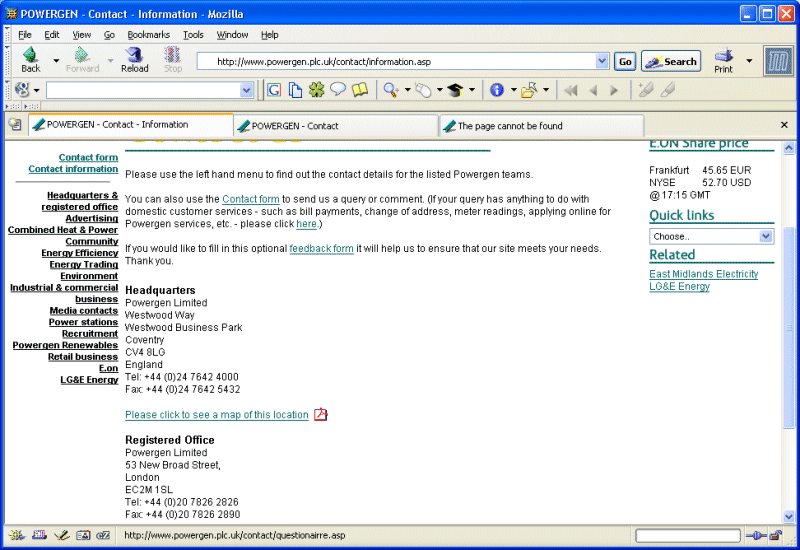Click the highlighter pen icon
The width and height of the screenshot is (800, 550).
click(646, 90)
